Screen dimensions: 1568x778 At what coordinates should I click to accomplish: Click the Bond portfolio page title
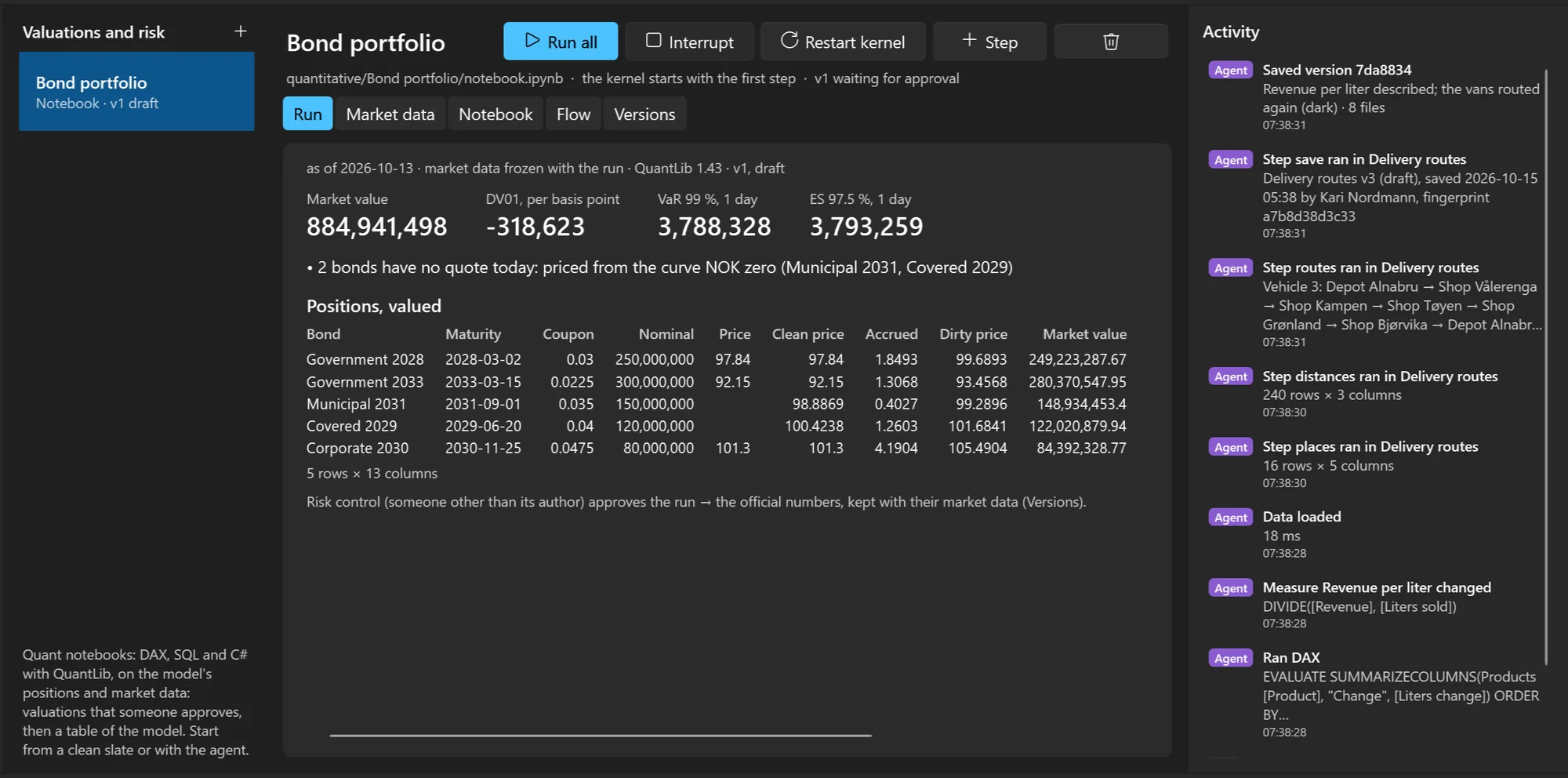point(365,42)
